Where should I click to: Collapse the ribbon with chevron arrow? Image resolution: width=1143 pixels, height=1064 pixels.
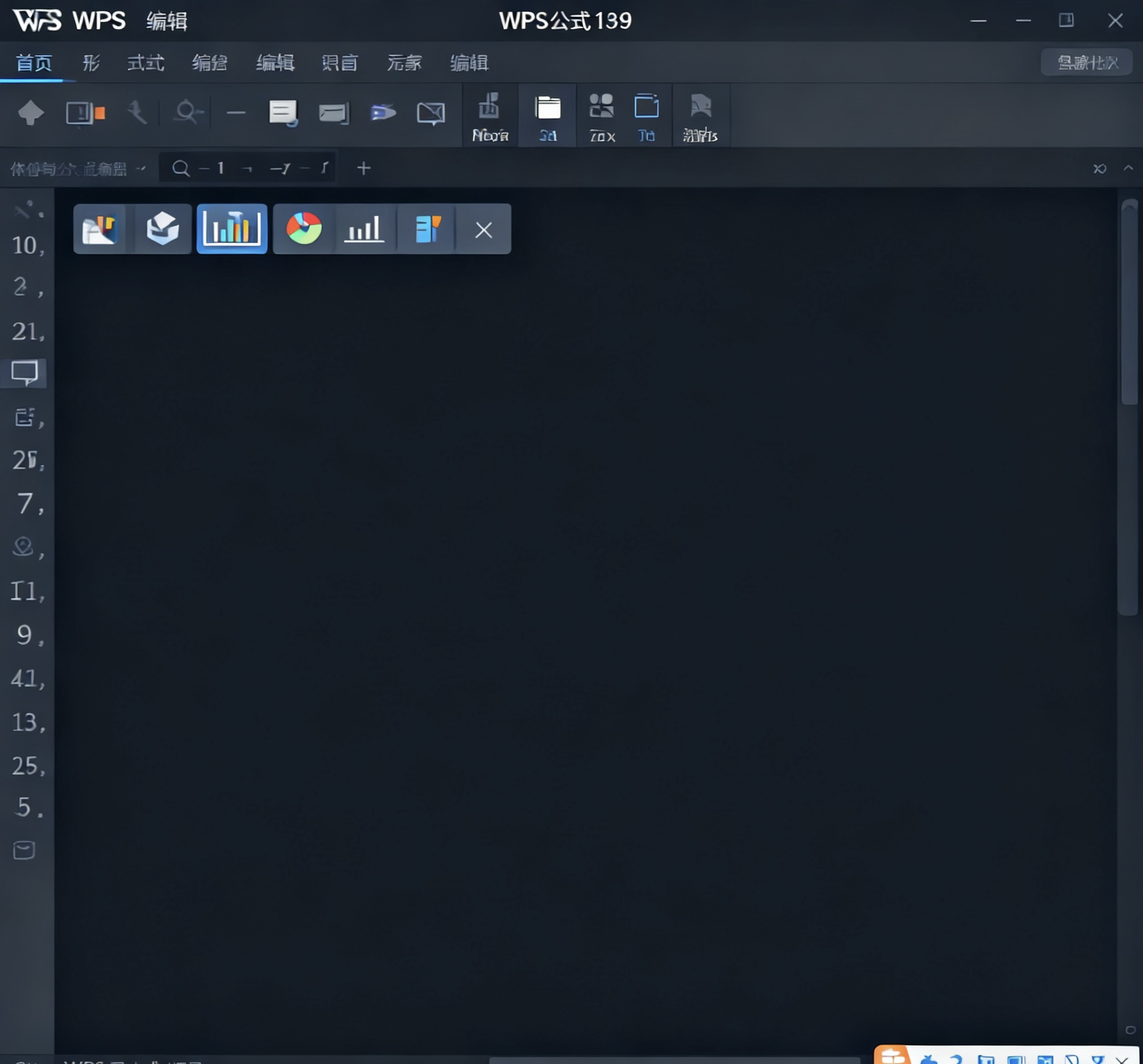coord(1128,169)
